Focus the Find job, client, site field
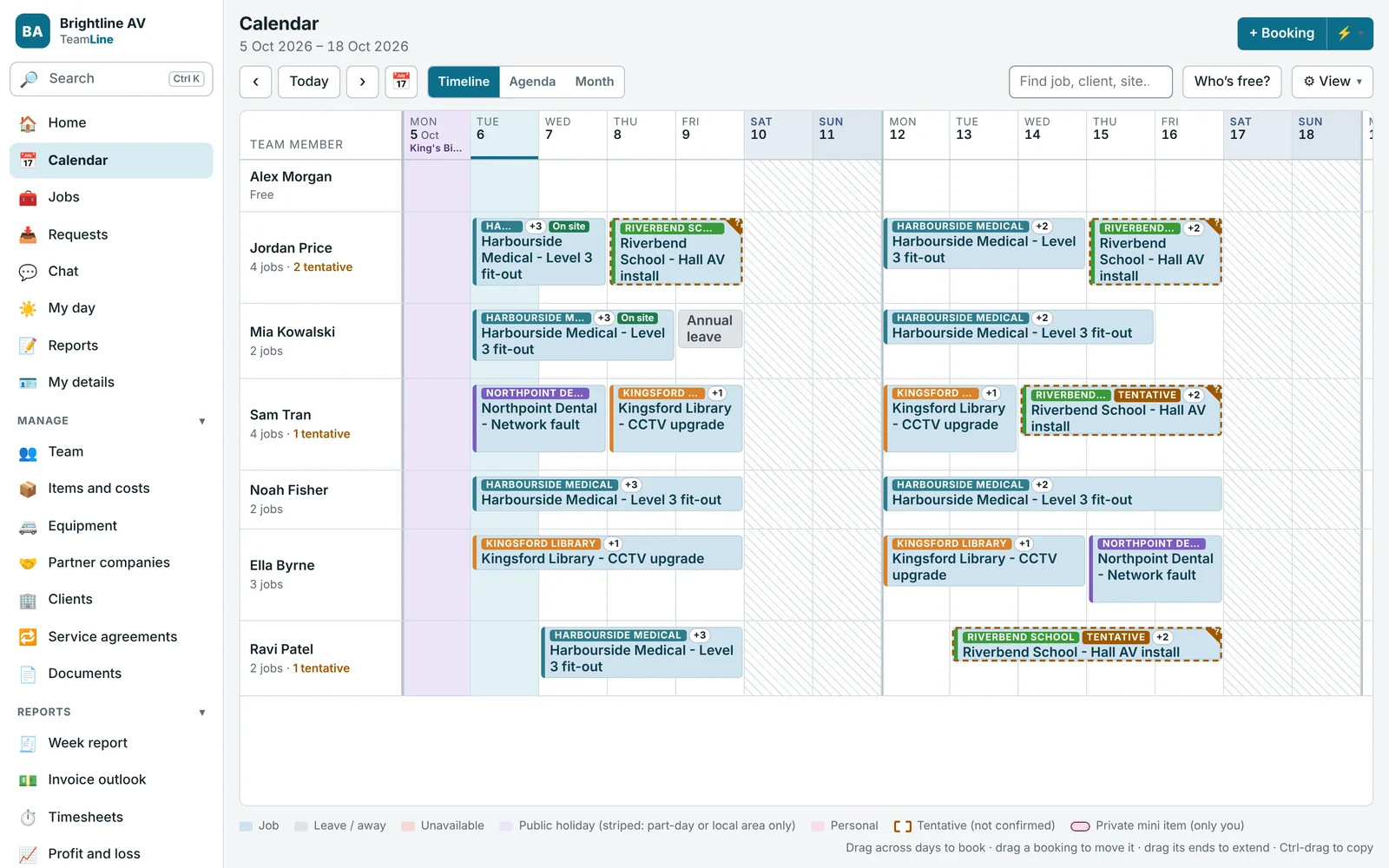This screenshot has height=868, width=1389. (x=1090, y=82)
